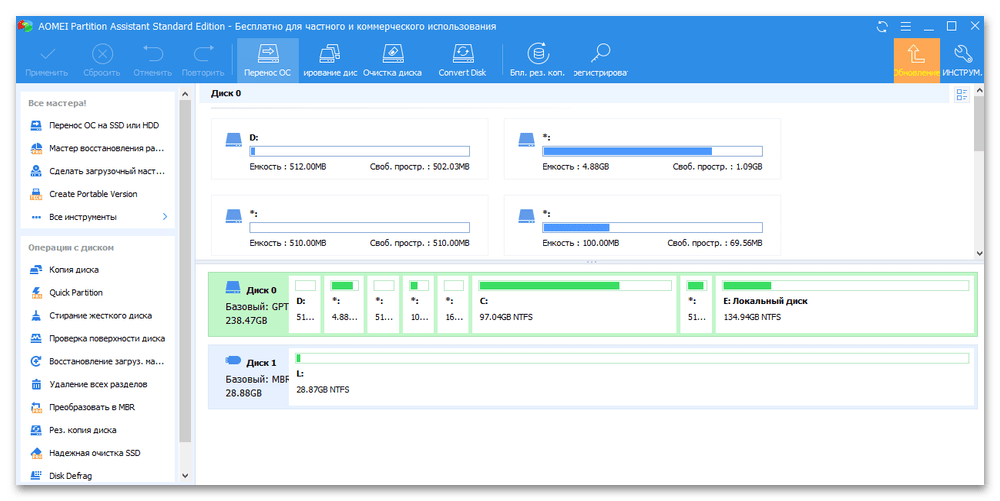The width and height of the screenshot is (1000, 501).
Task: Open the free backup tool (Бпл. рез. коп.)
Action: (538, 60)
